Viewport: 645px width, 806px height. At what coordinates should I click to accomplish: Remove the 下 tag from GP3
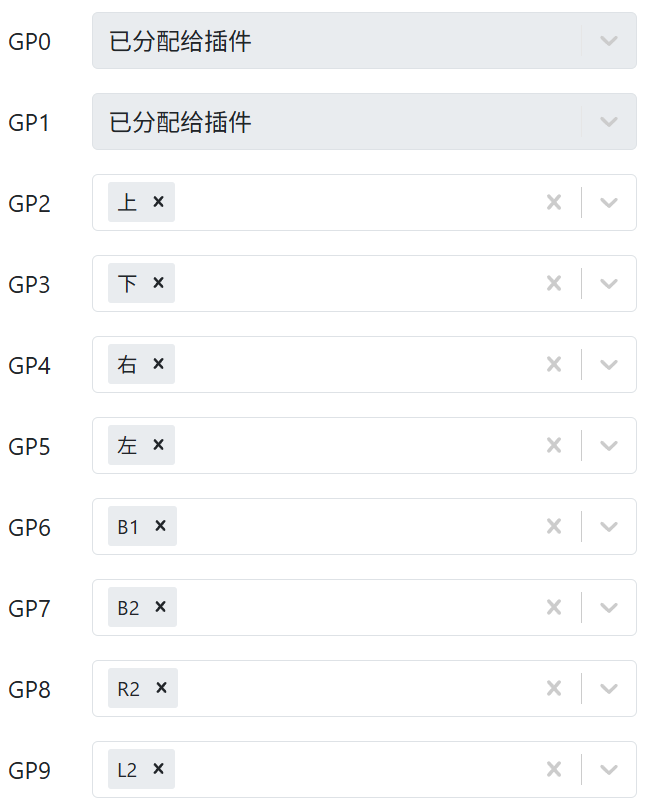pos(158,283)
